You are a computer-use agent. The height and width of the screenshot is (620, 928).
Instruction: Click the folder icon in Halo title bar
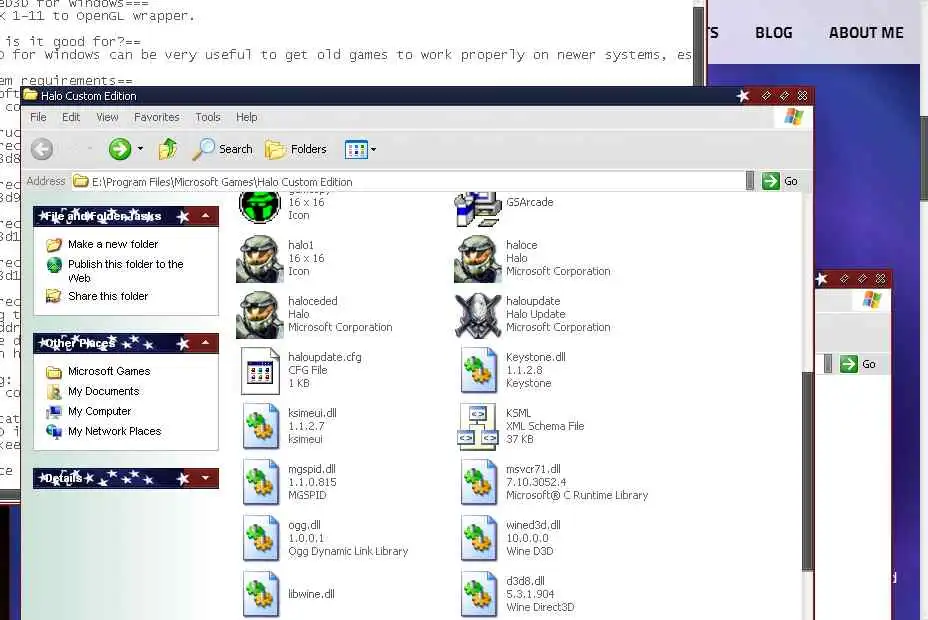click(30, 95)
